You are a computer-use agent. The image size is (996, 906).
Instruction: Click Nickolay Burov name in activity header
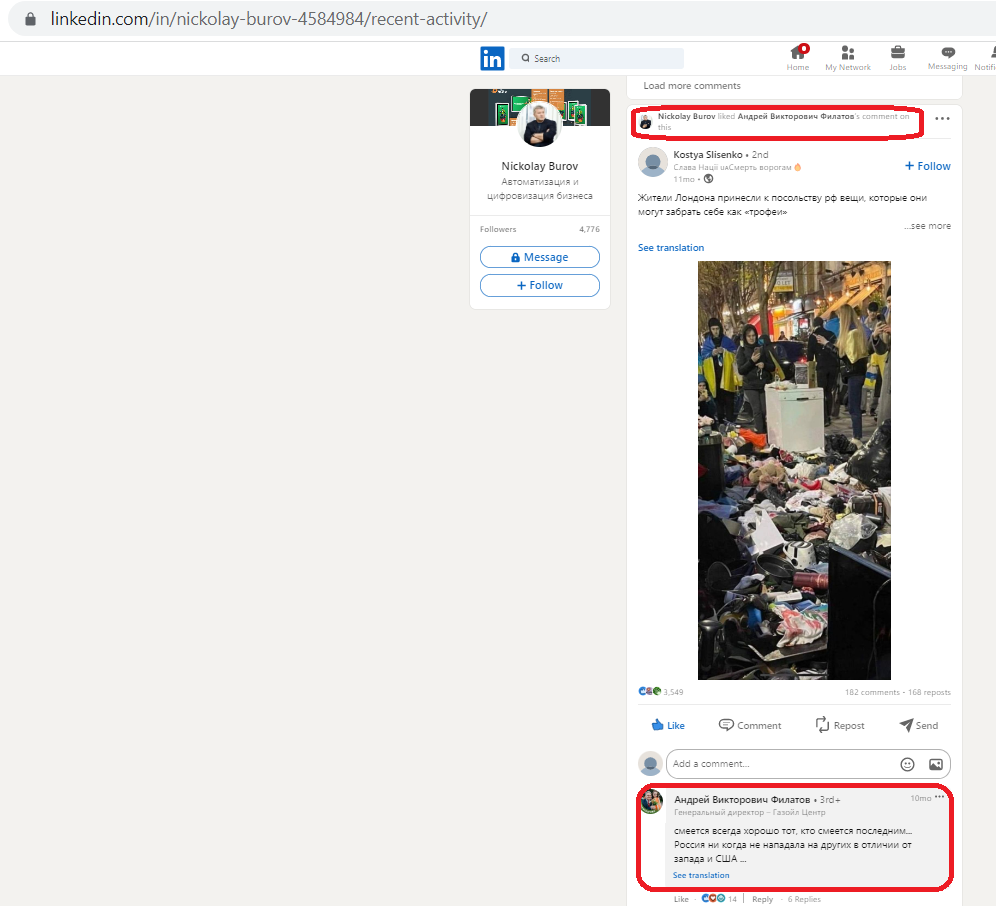(686, 116)
